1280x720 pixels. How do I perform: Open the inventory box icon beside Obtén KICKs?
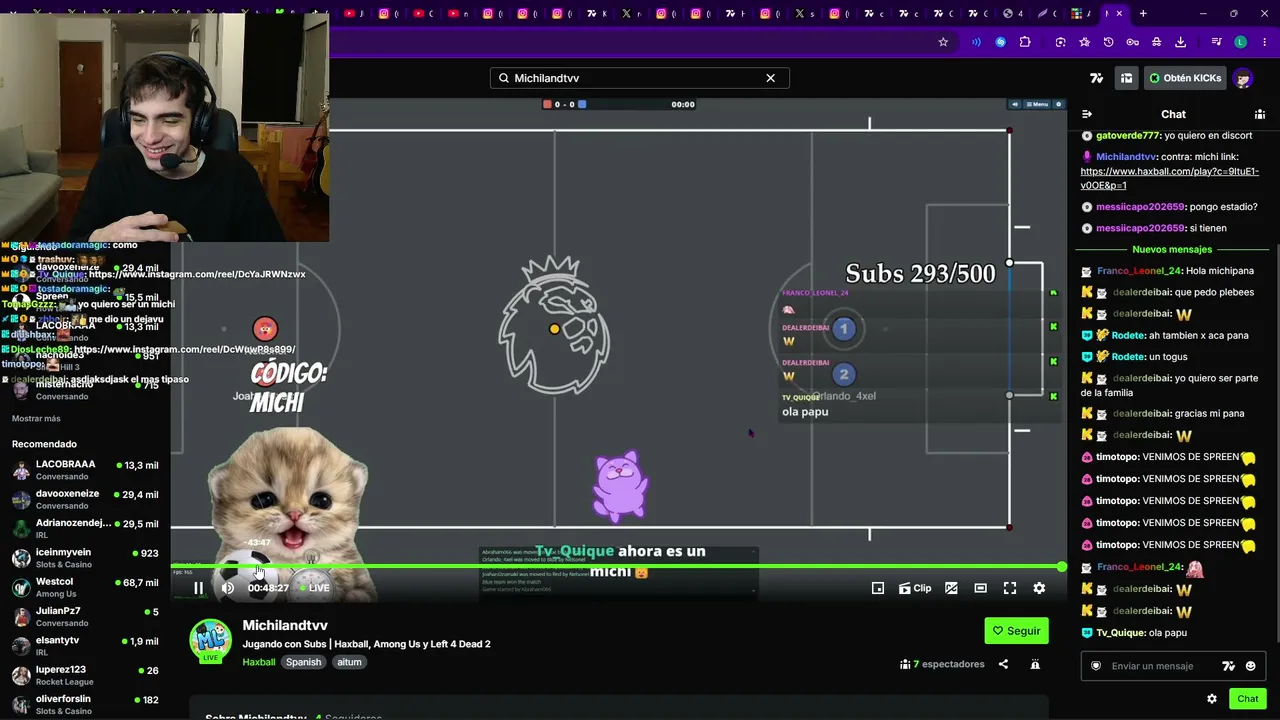click(1126, 78)
